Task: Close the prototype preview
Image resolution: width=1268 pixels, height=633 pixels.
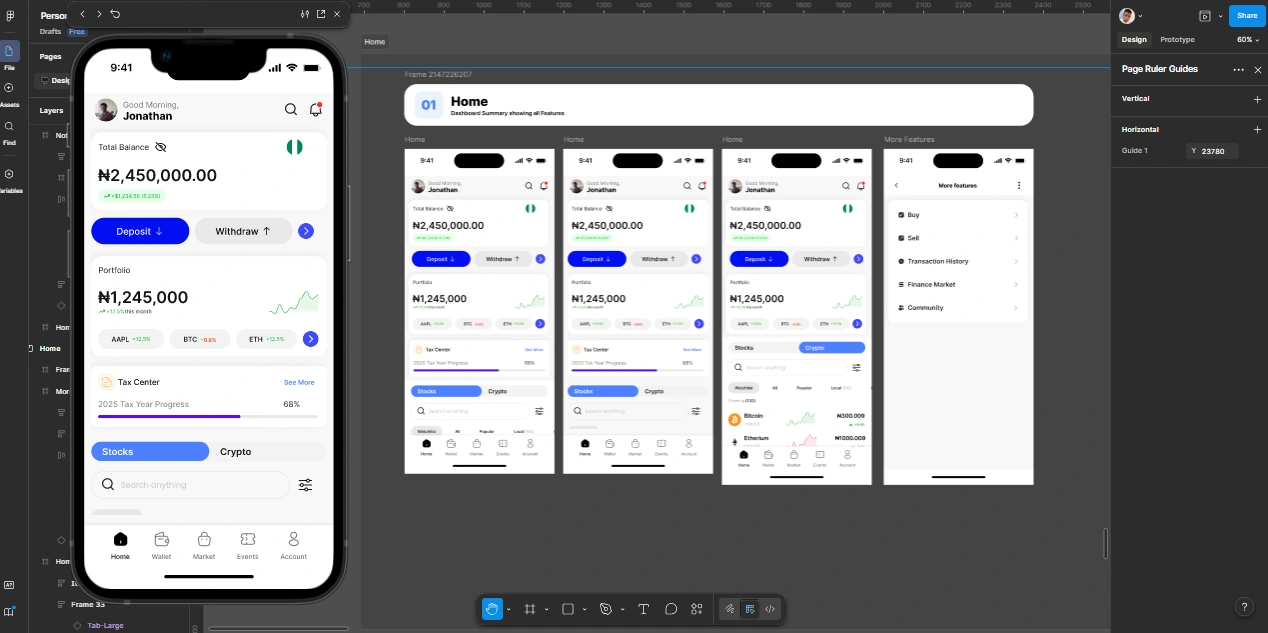Action: [x=337, y=14]
